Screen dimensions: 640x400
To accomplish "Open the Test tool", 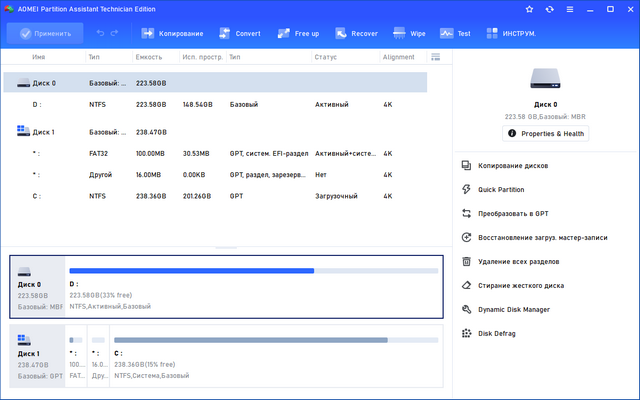I will coord(454,33).
